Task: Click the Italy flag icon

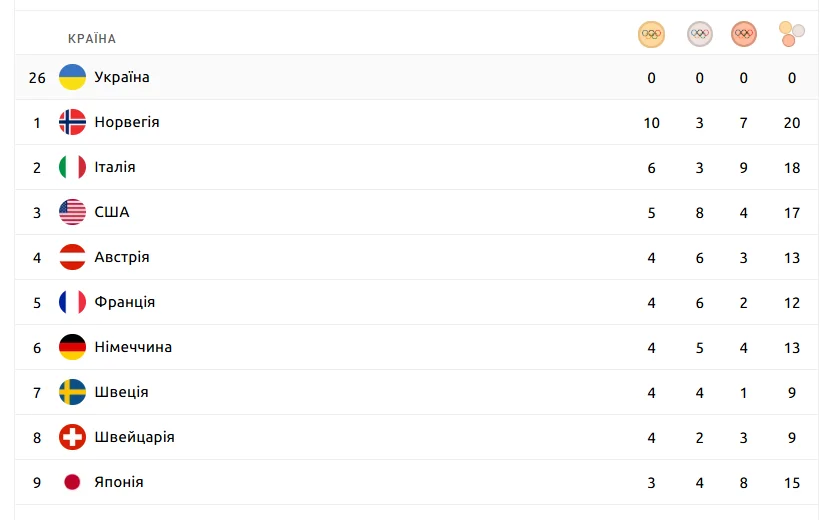Action: (72, 167)
